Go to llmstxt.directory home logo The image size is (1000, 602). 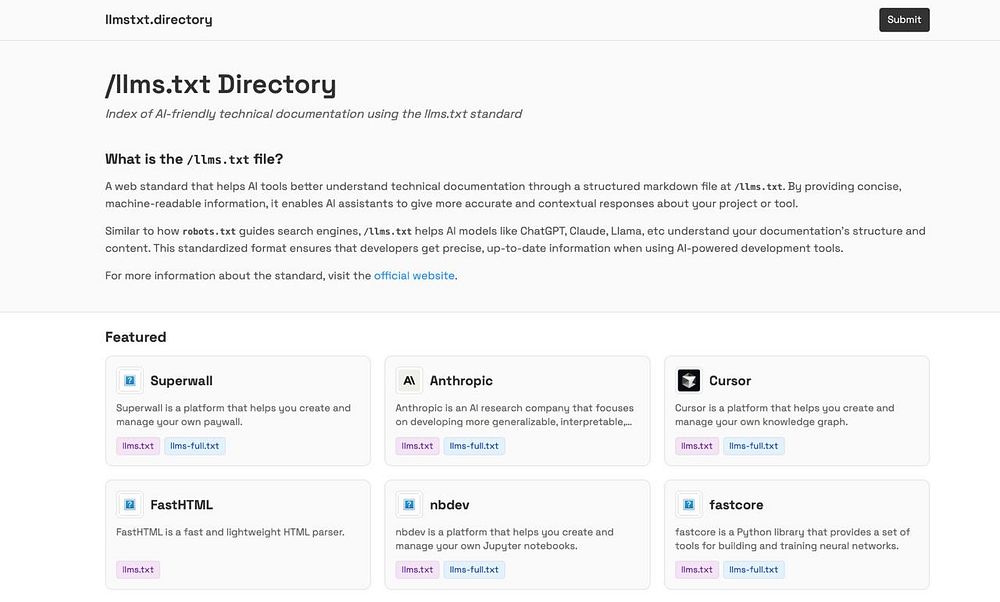point(159,20)
